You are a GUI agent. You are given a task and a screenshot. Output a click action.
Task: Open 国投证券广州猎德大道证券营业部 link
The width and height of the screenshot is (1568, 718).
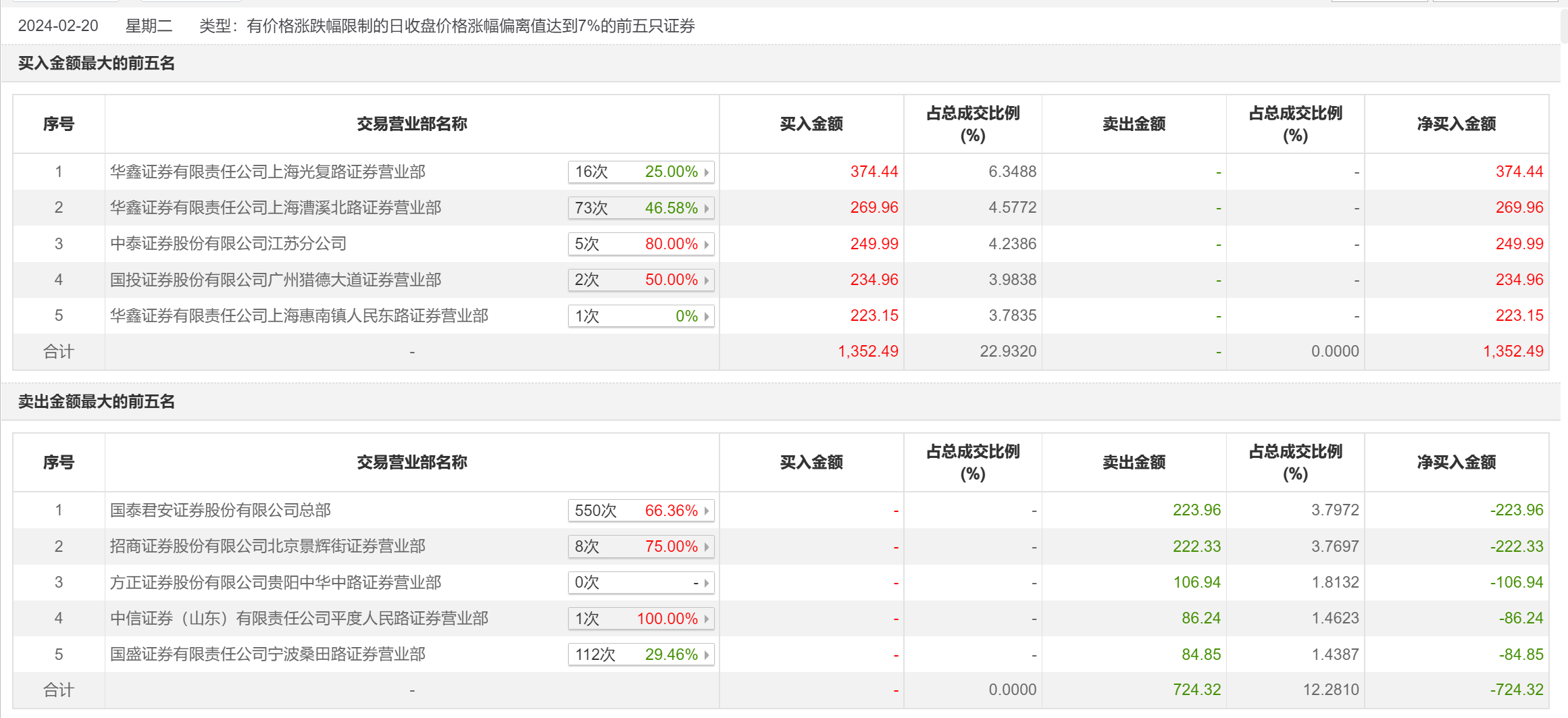pos(275,280)
